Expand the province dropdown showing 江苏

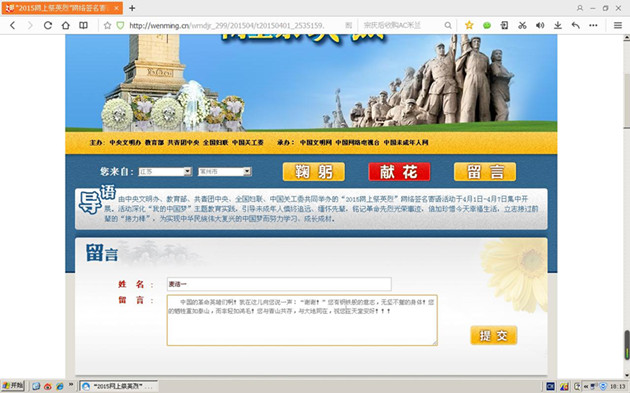165,172
